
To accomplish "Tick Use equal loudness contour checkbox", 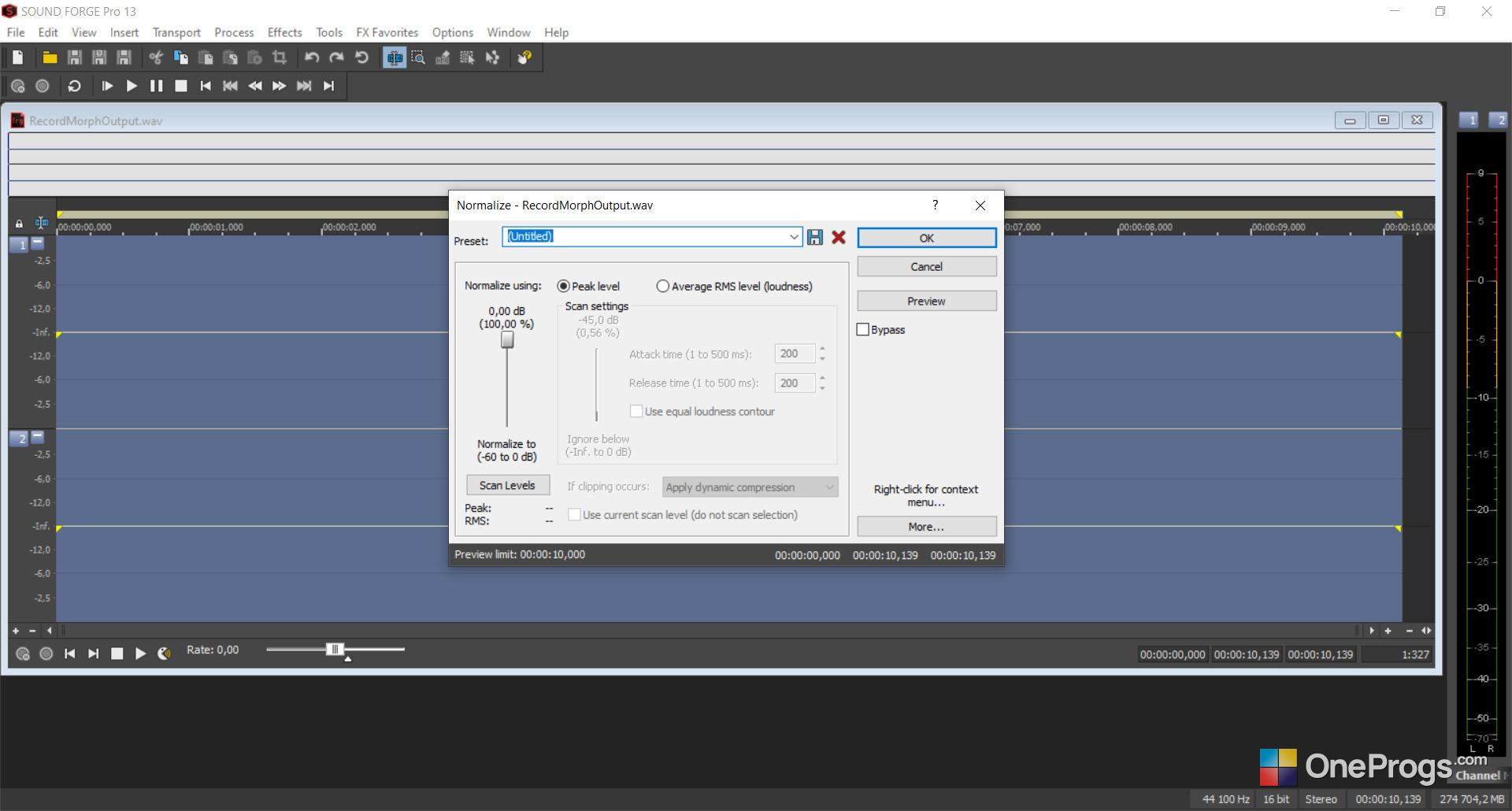I will pyautogui.click(x=636, y=411).
